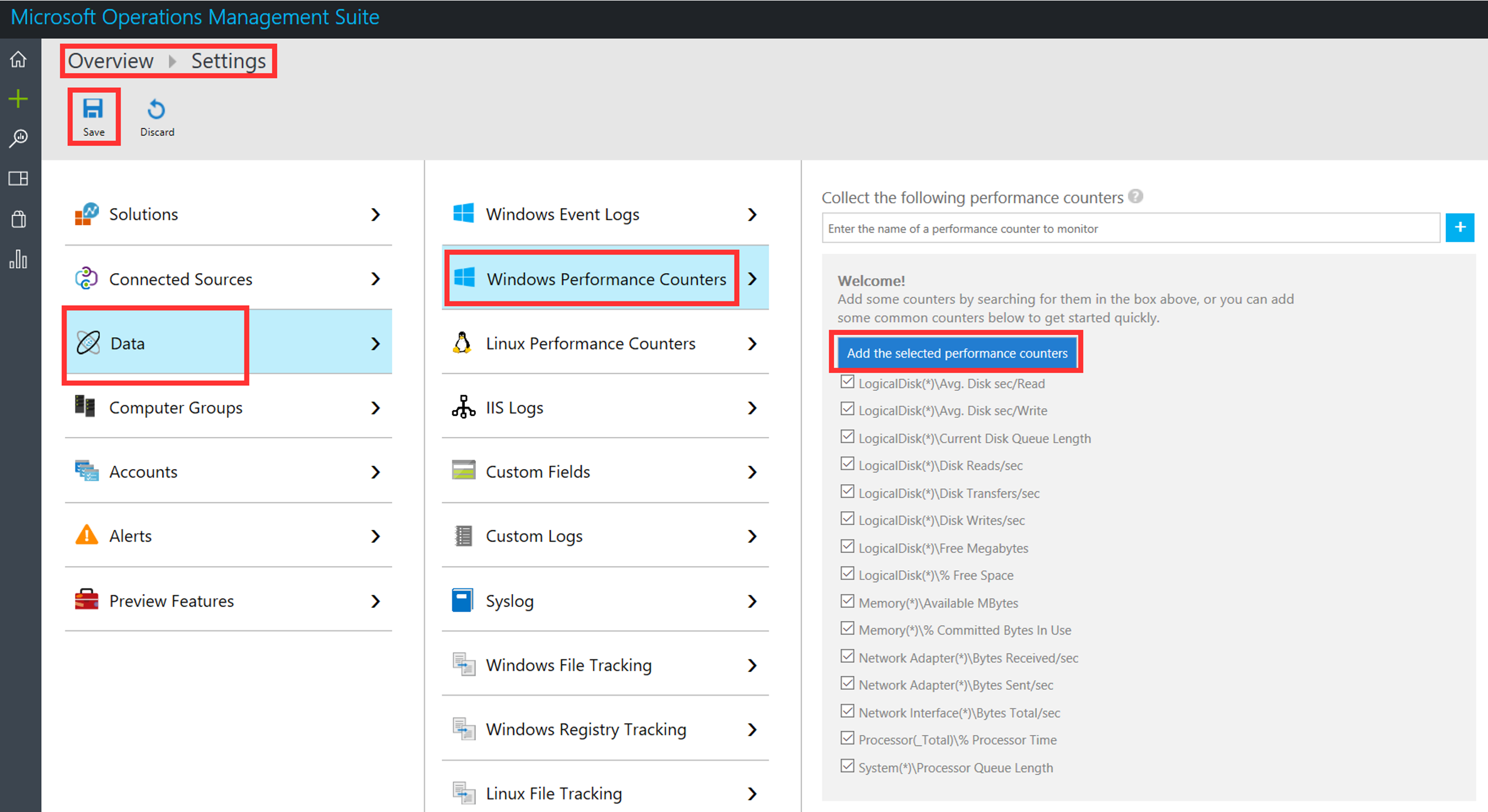
Task: Expand the Accounts chevron
Action: pos(376,472)
